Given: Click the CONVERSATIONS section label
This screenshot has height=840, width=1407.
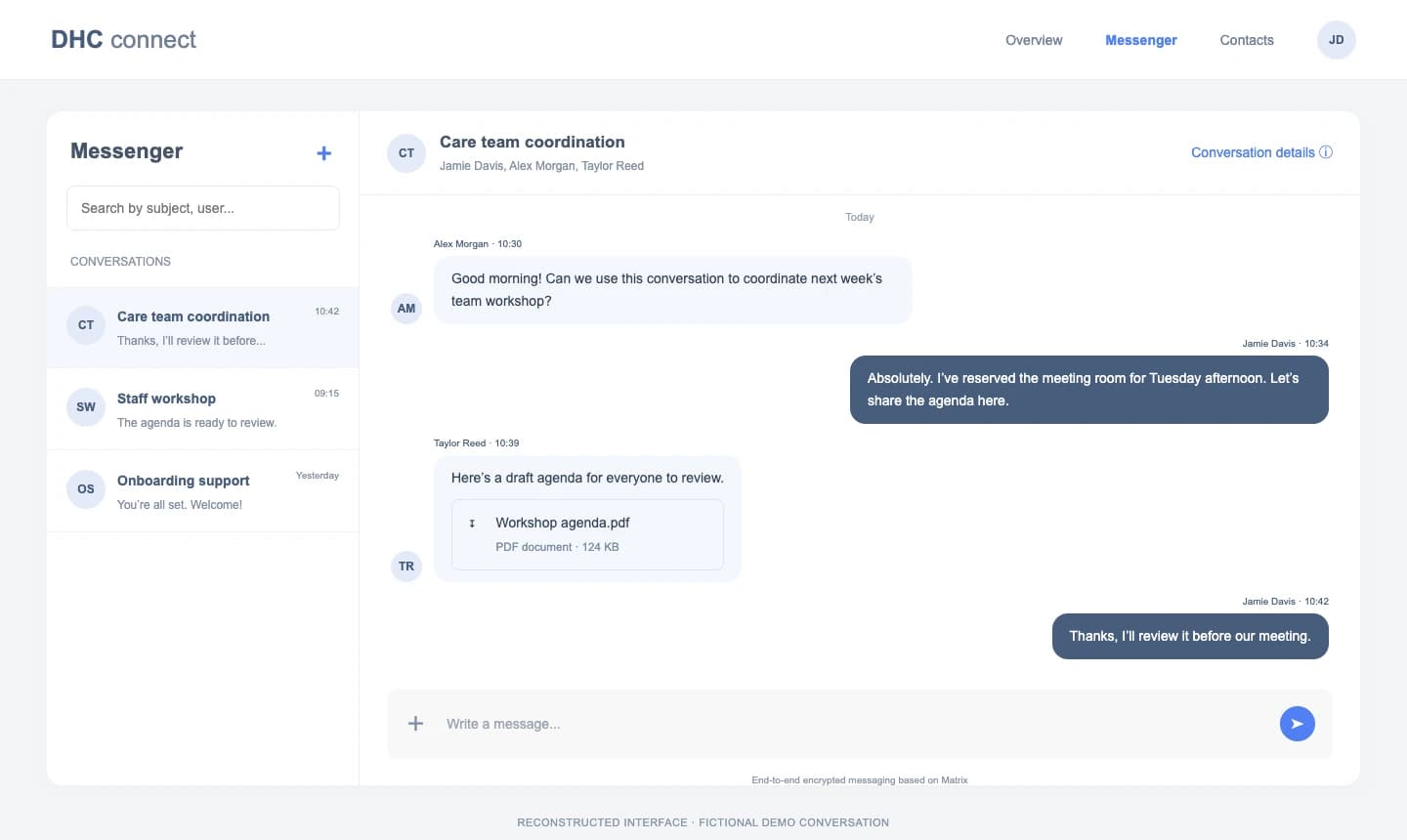Looking at the screenshot, I should coord(120,262).
